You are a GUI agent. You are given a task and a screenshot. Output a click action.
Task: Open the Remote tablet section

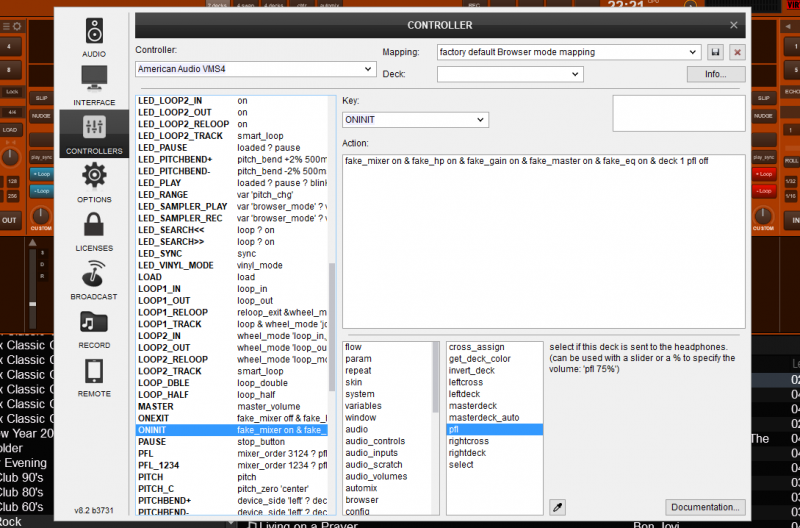[x=94, y=378]
